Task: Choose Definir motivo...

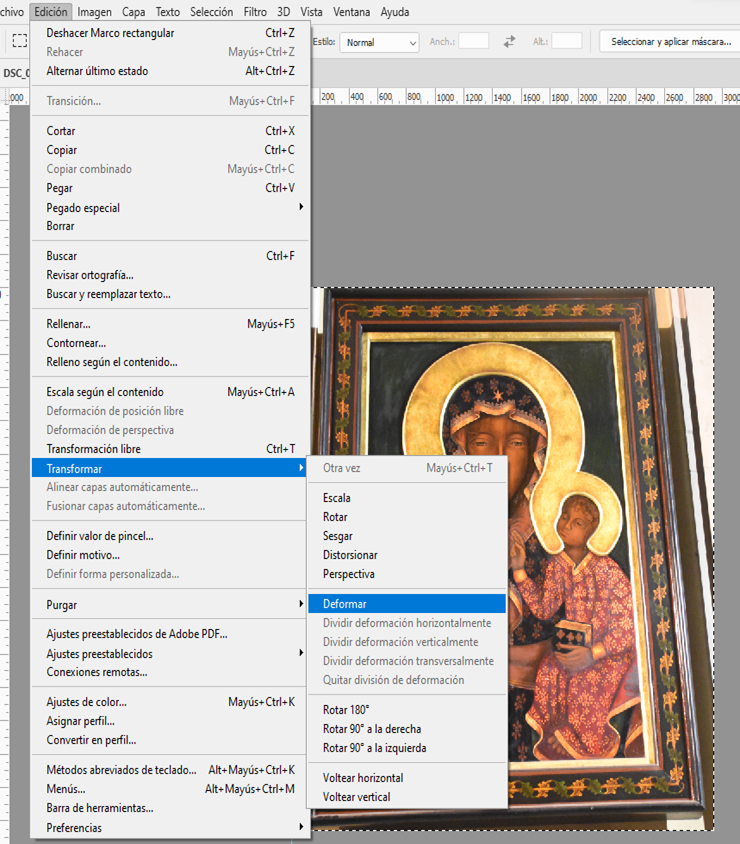Action: 171,555
